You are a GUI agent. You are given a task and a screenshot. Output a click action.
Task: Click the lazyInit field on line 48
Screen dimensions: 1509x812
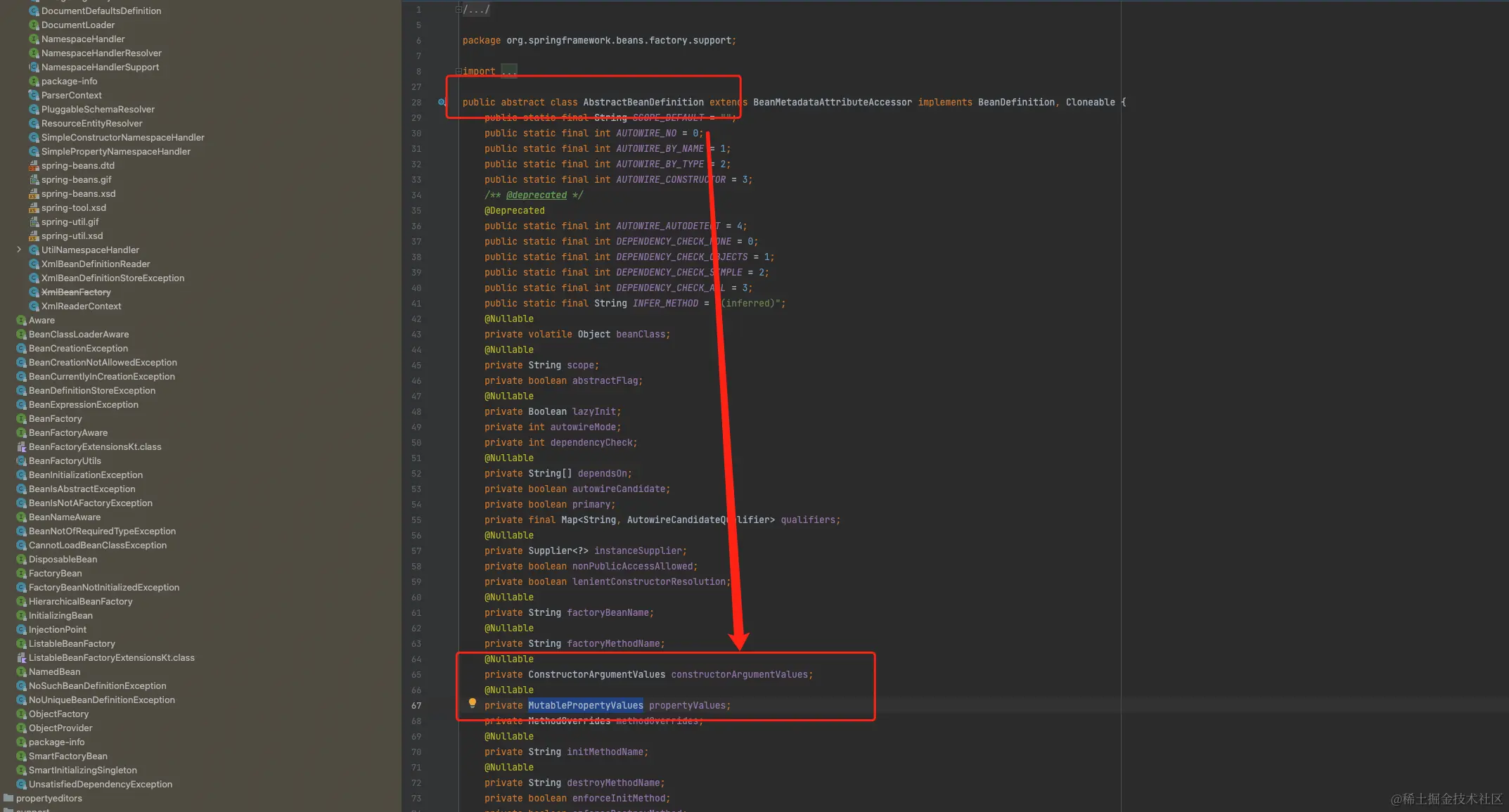click(x=594, y=412)
